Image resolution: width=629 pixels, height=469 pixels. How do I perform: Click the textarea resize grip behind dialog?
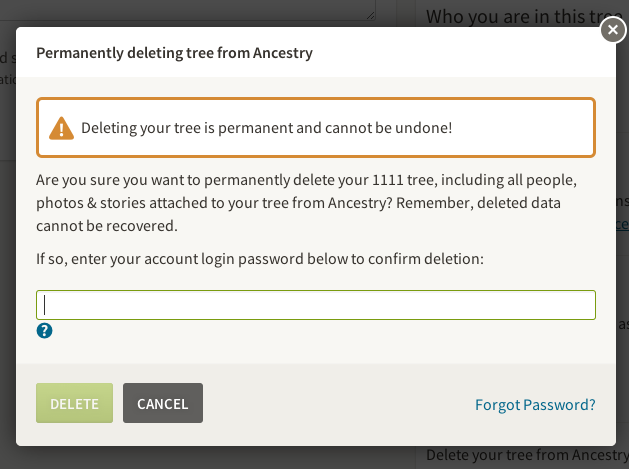click(371, 15)
